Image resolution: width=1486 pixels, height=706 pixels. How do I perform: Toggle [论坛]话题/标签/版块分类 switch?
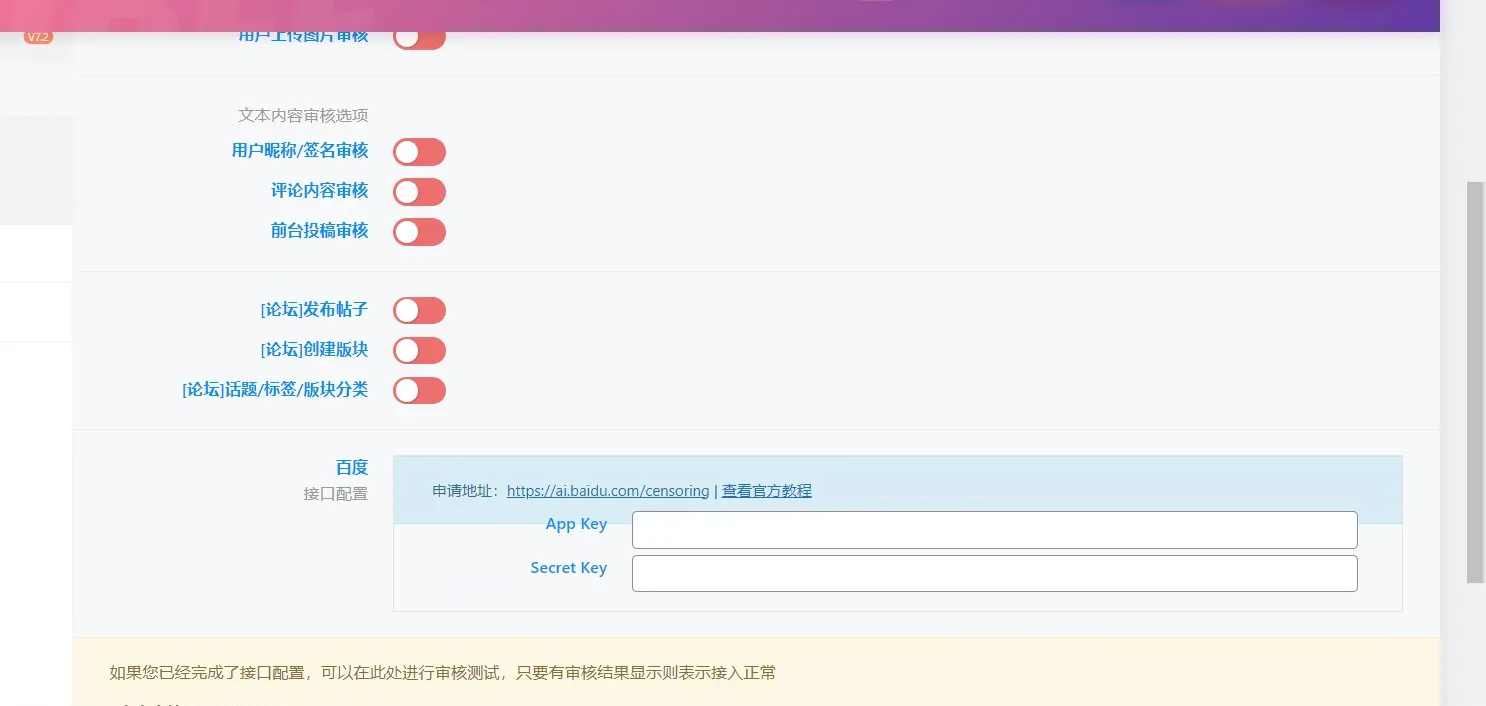(x=419, y=391)
